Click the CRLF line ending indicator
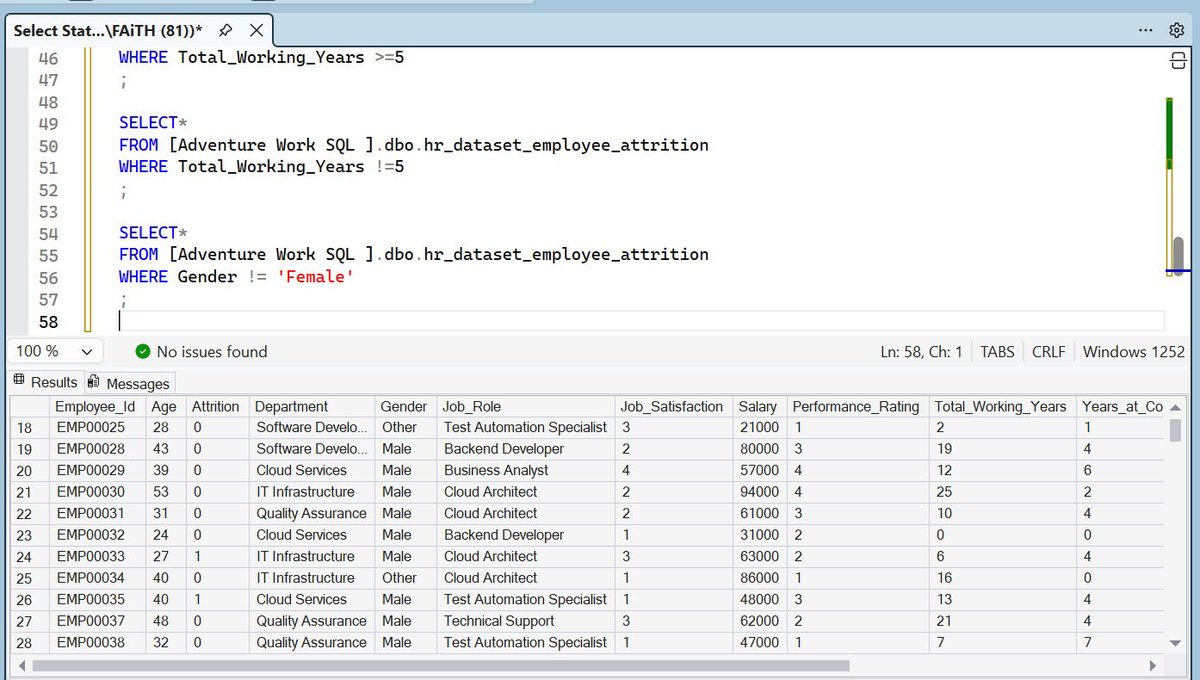This screenshot has width=1200, height=680. pos(1049,351)
